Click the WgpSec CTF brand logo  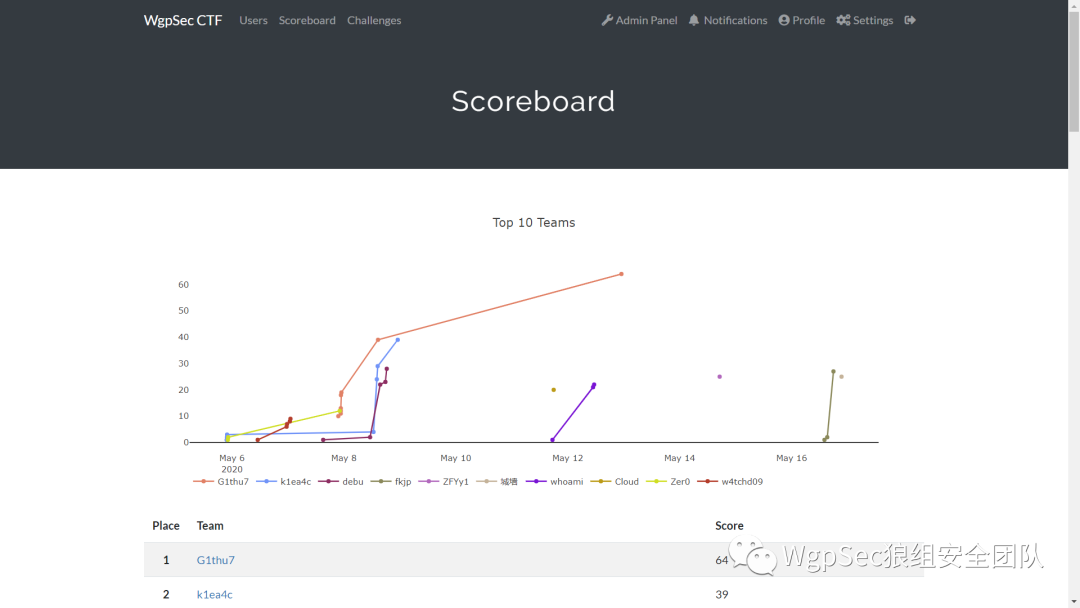point(182,20)
